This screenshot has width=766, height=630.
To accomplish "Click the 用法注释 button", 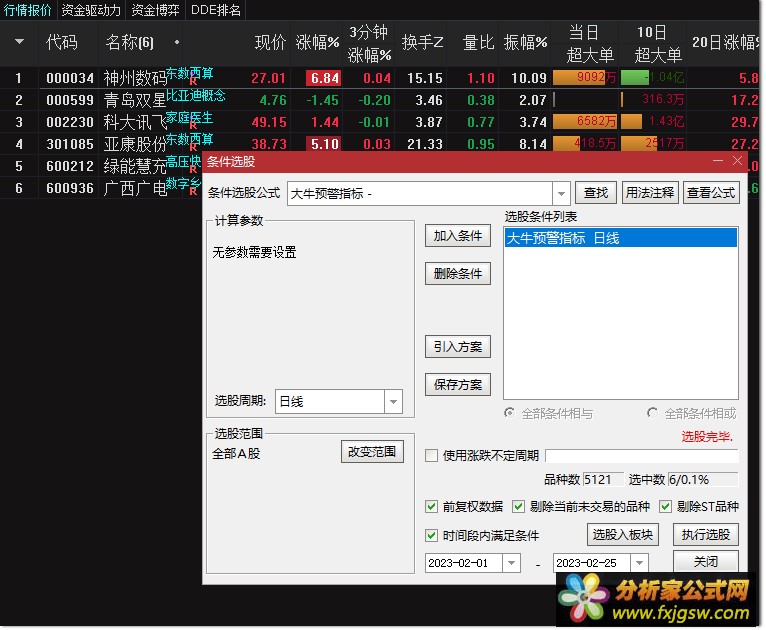I will tap(650, 193).
